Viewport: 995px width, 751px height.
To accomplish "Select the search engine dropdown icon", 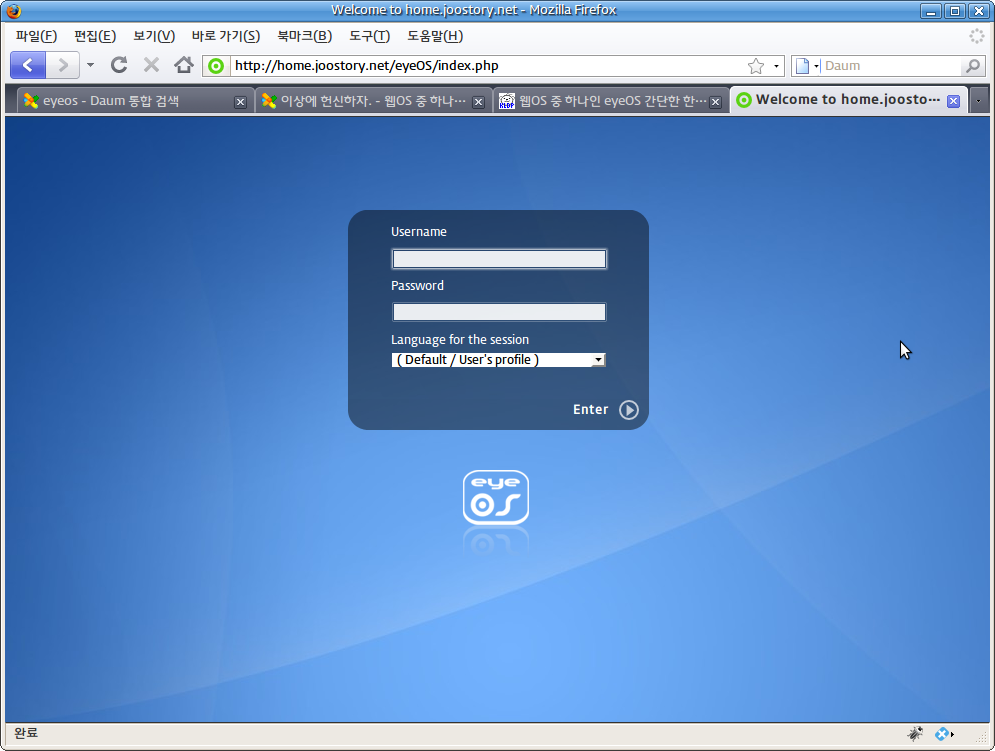I will coord(807,65).
